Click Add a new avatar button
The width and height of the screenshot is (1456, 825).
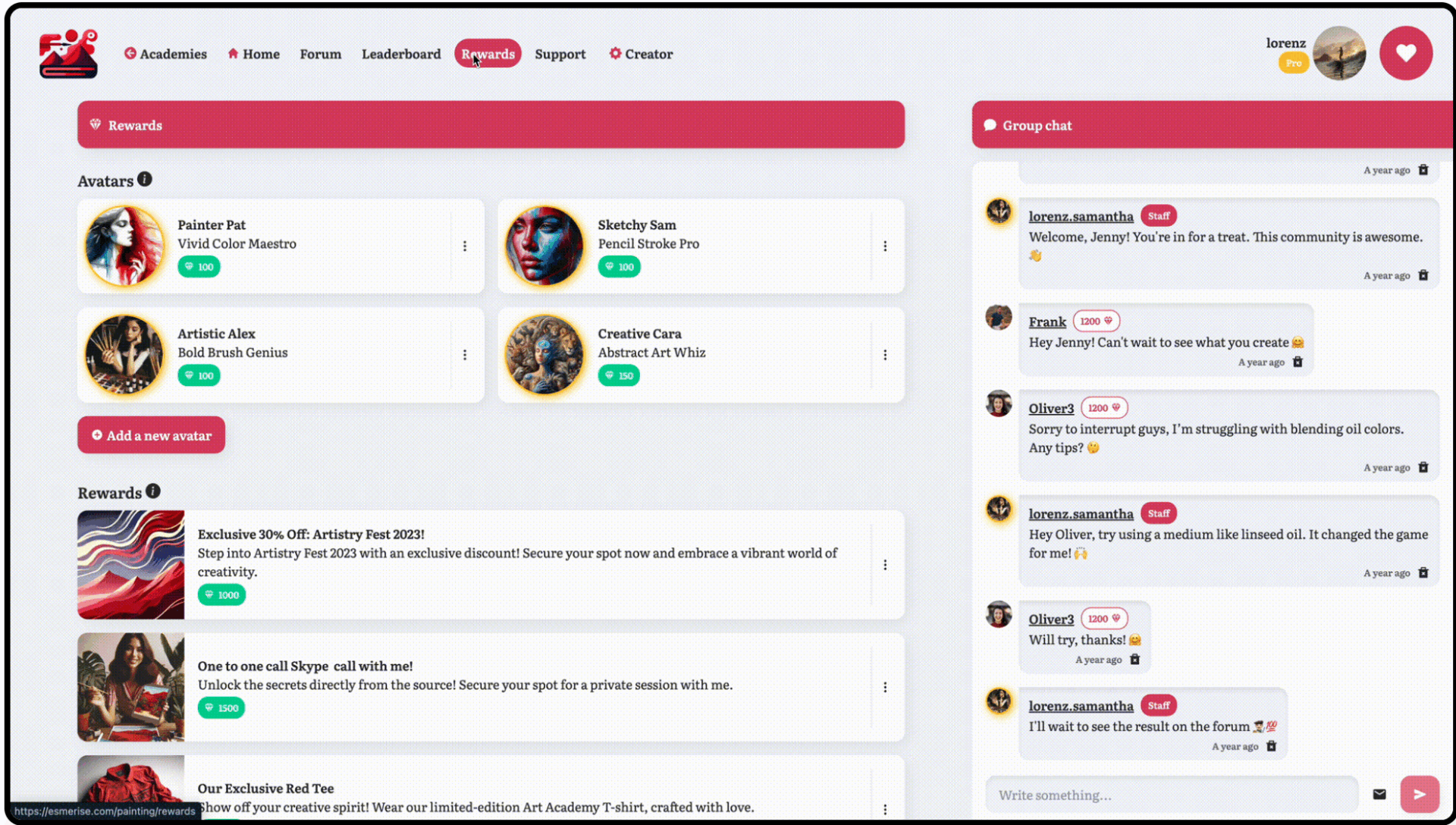pyautogui.click(x=151, y=435)
